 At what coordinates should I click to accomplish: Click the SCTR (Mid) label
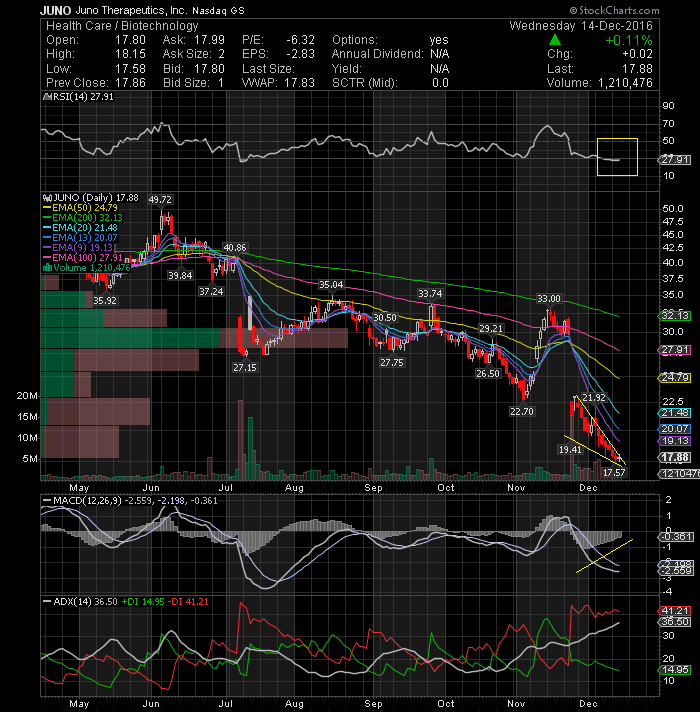[x=365, y=83]
